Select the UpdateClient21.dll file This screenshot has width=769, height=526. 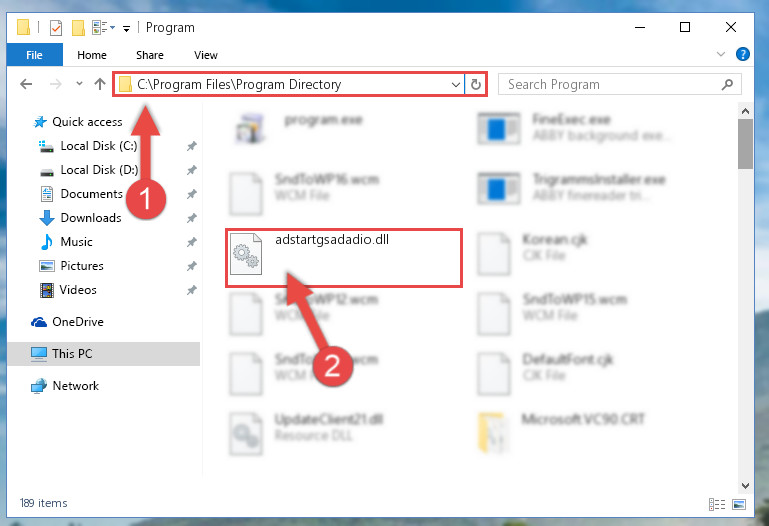(x=329, y=420)
